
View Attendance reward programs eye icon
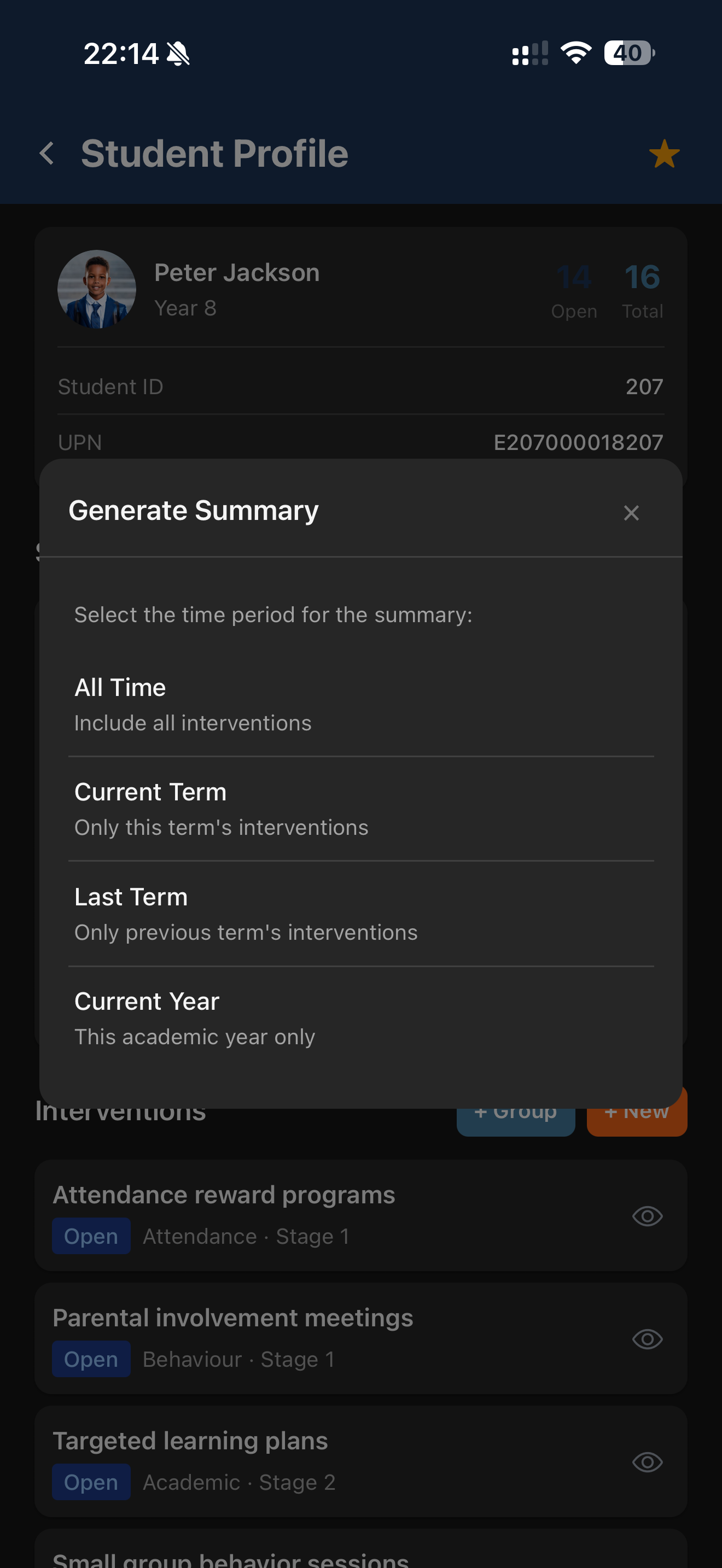click(x=647, y=1216)
